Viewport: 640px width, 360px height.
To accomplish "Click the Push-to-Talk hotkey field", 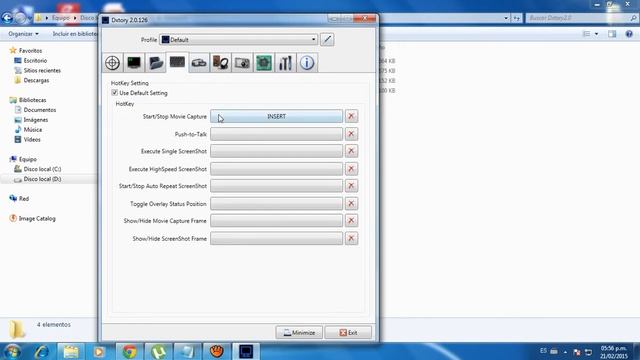I will pyautogui.click(x=276, y=134).
